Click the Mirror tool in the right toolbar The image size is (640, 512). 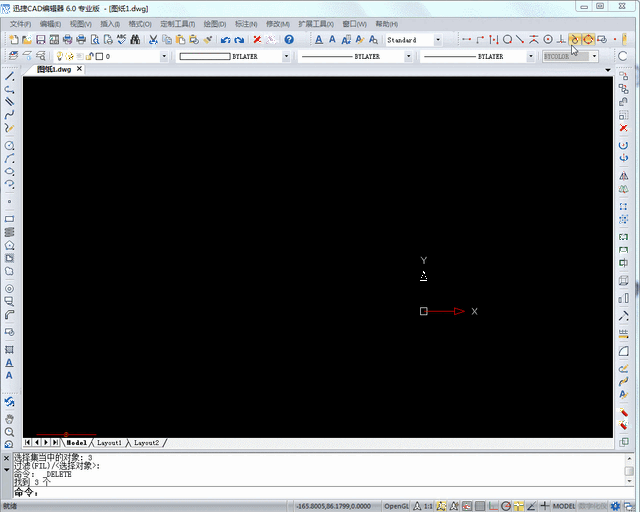coord(624,176)
